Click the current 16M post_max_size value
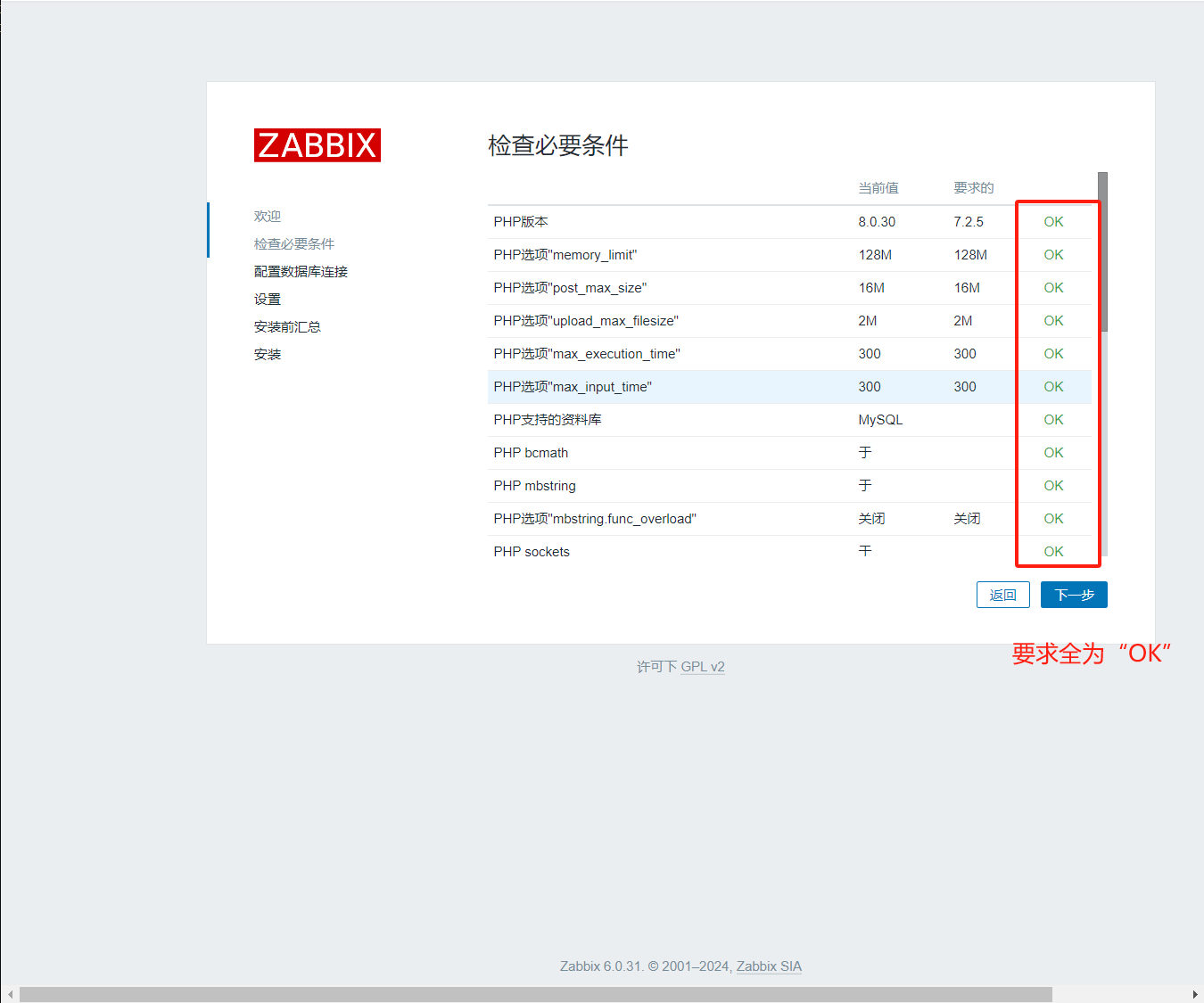Screen dimensions: 1204x1003 pos(871,288)
